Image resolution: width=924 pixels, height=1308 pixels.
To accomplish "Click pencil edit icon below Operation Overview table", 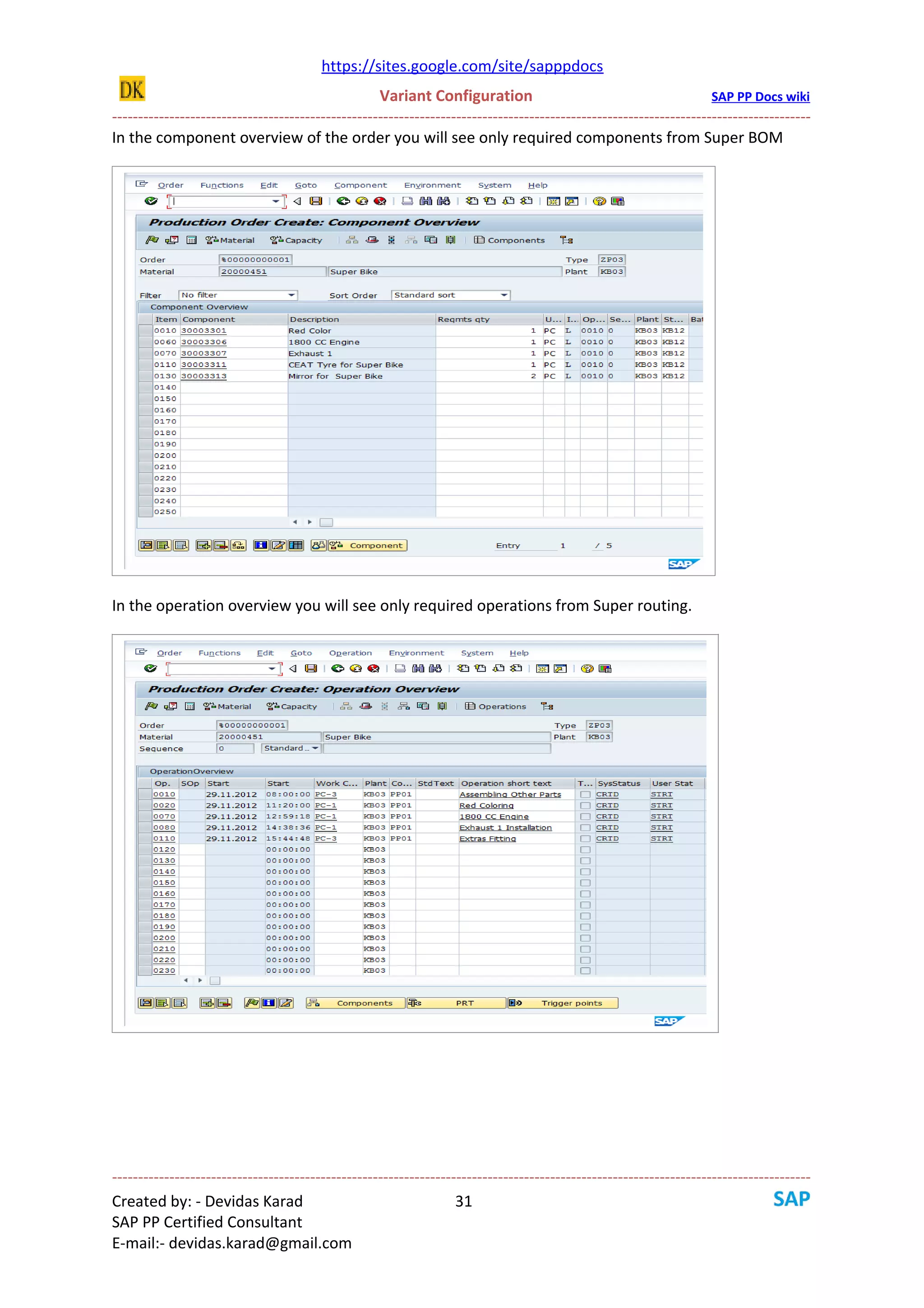I will coord(286,1002).
